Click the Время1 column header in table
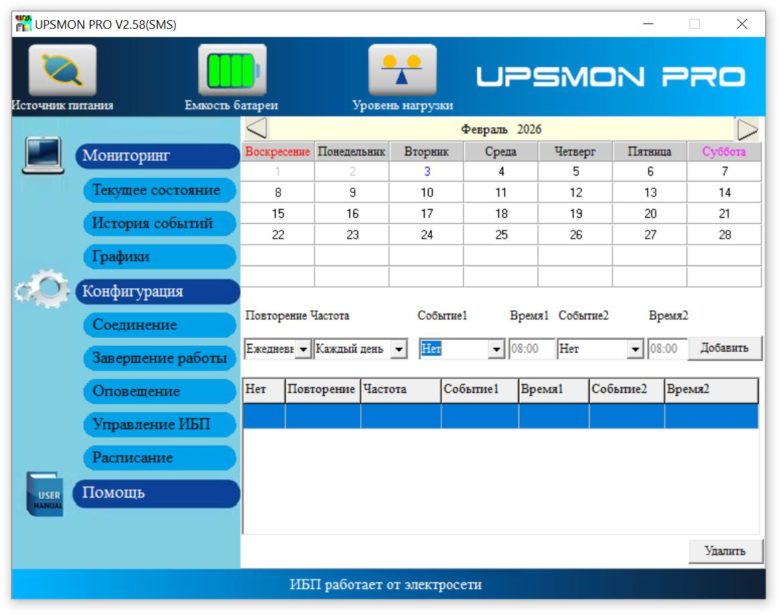The width and height of the screenshot is (780, 614). 554,390
